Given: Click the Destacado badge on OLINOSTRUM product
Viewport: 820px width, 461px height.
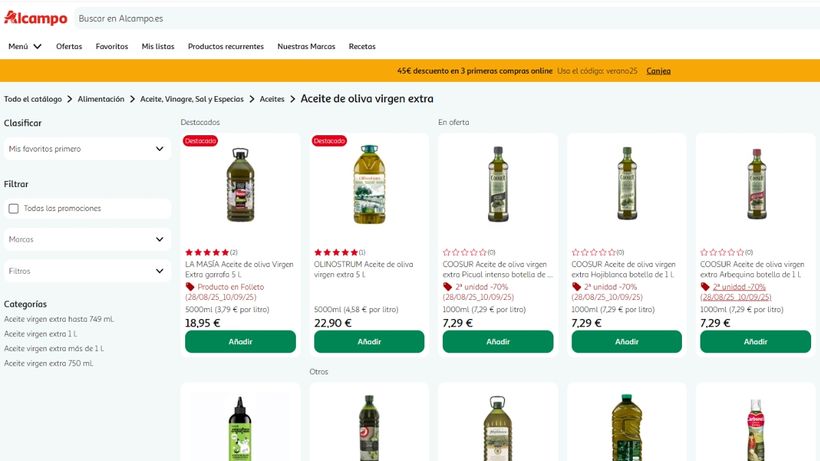Looking at the screenshot, I should (329, 141).
